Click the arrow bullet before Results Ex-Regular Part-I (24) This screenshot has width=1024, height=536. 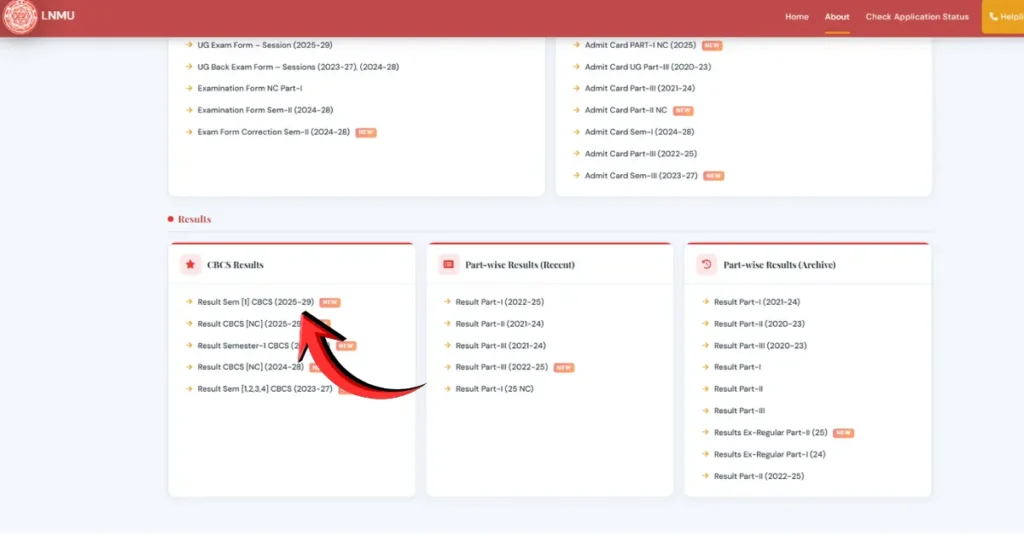click(705, 454)
